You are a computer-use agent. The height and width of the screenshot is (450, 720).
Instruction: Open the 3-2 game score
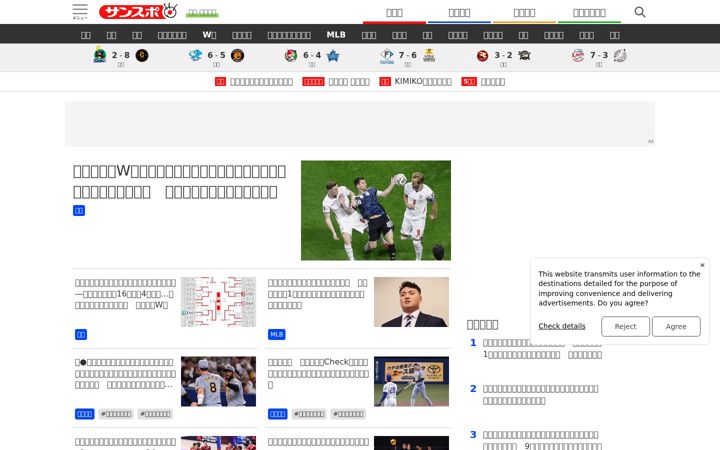[503, 55]
